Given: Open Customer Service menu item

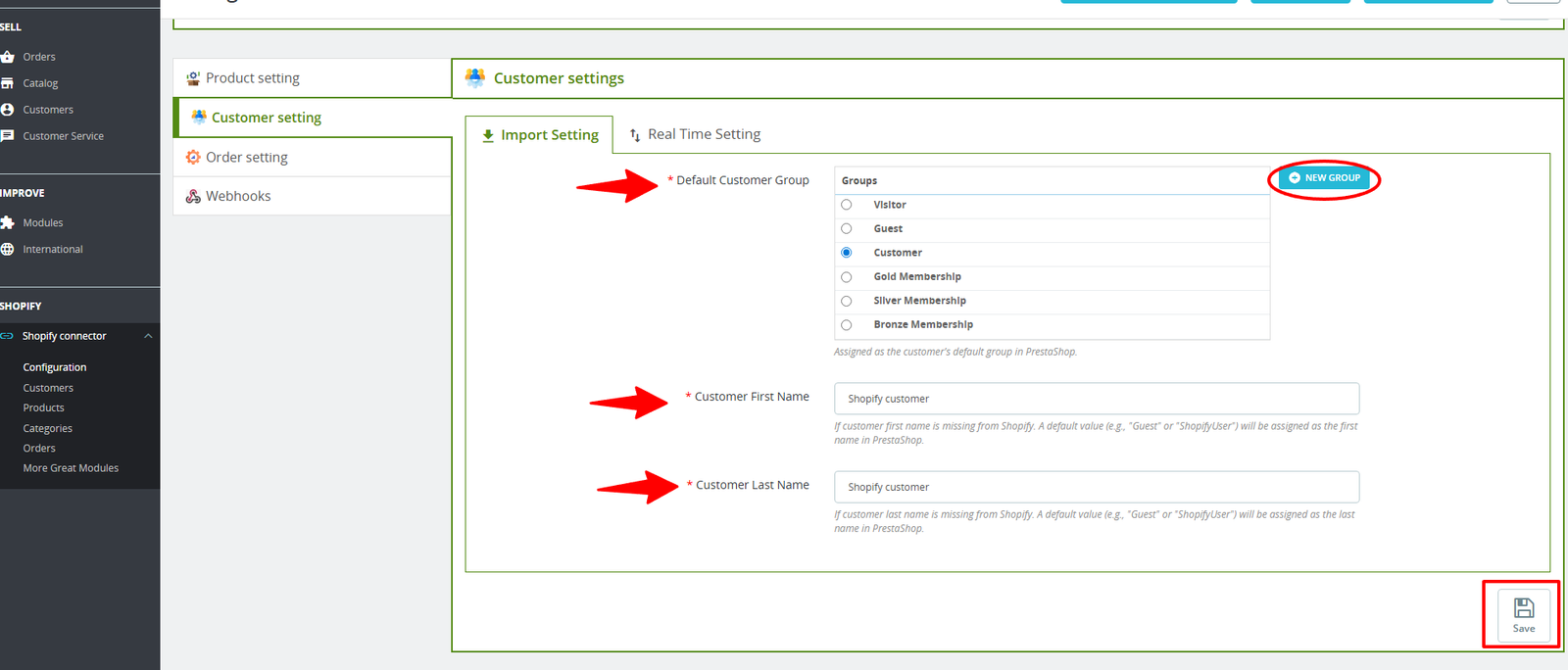Looking at the screenshot, I should (x=63, y=136).
